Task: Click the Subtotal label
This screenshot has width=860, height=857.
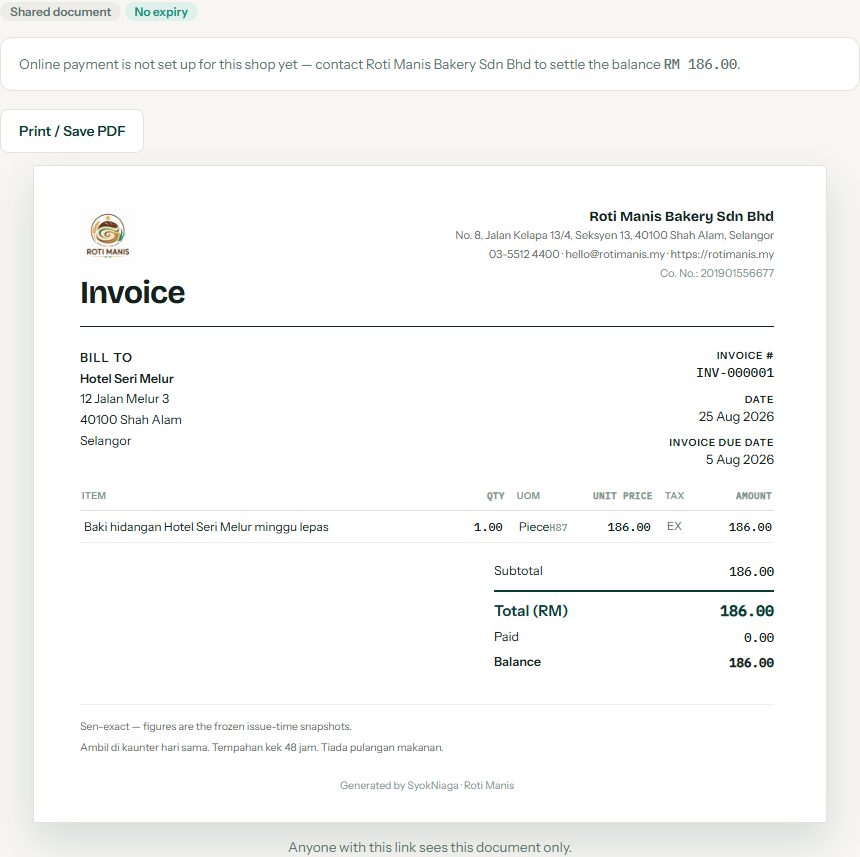Action: (518, 571)
